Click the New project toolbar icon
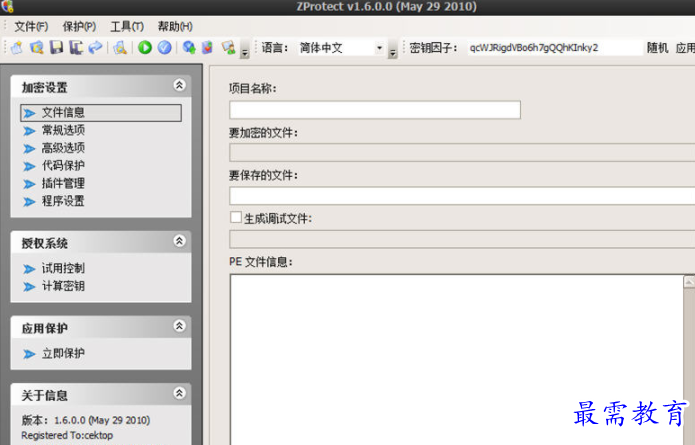 click(17, 47)
